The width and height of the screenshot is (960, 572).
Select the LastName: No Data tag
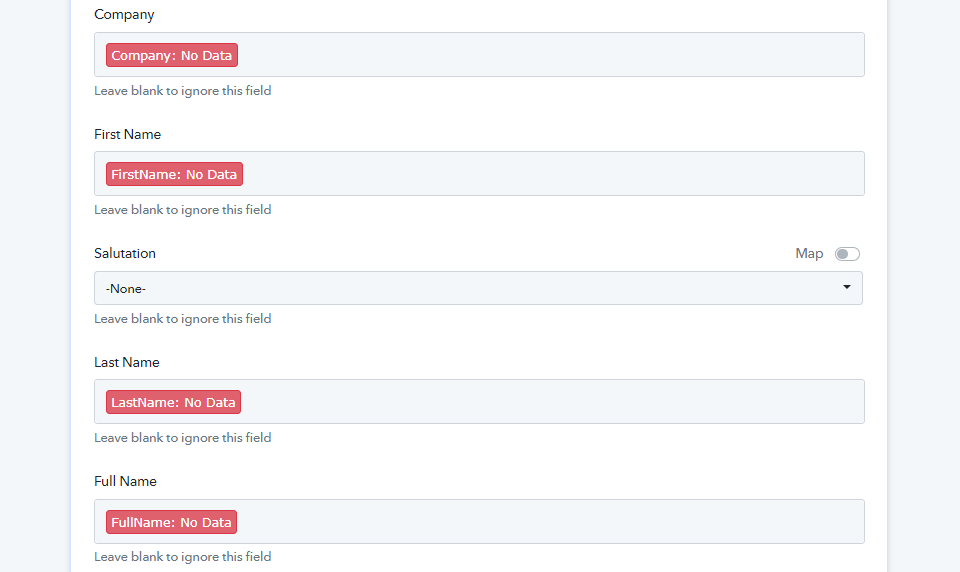[173, 402]
